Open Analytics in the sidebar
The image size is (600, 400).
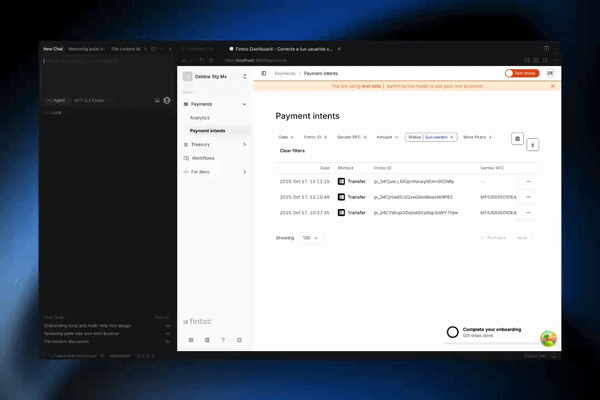[x=200, y=118]
